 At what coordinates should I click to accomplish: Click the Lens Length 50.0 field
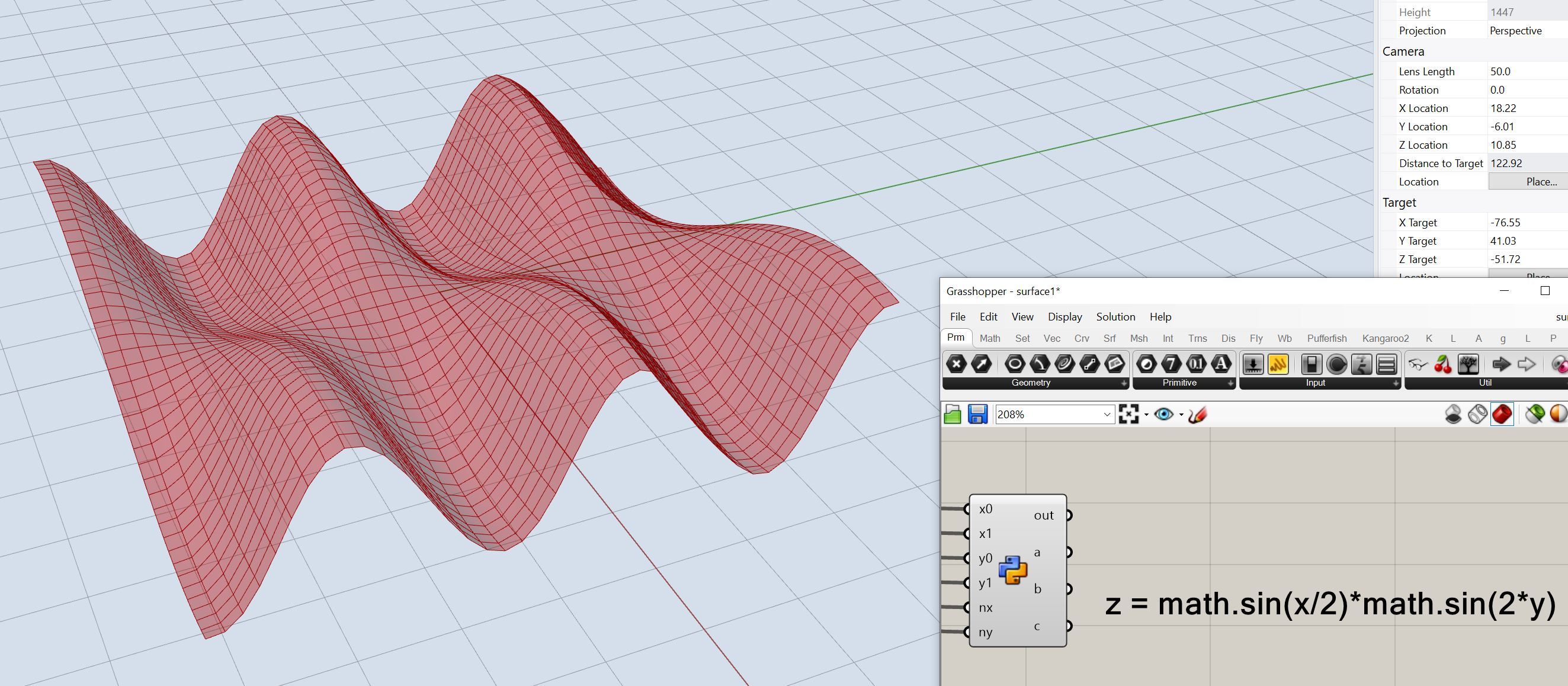pos(1528,71)
